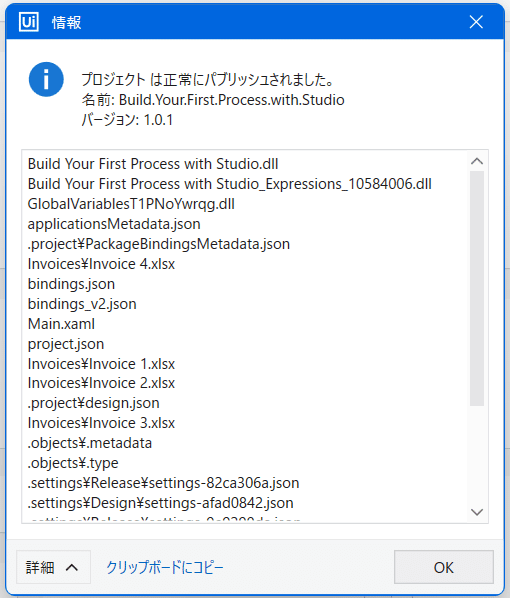The width and height of the screenshot is (510, 598).
Task: Select the Studio_Expressions_10584006.dll line
Action: 230,184
